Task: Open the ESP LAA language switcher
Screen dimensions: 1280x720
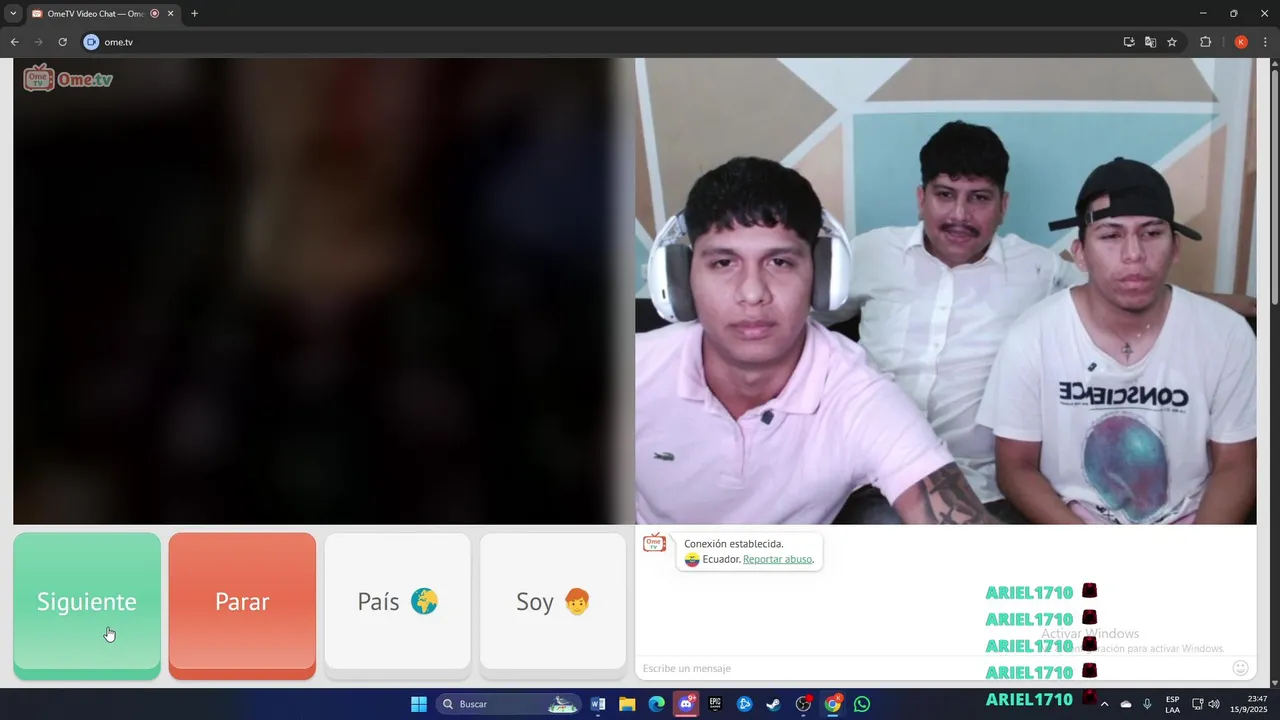Action: (1172, 704)
